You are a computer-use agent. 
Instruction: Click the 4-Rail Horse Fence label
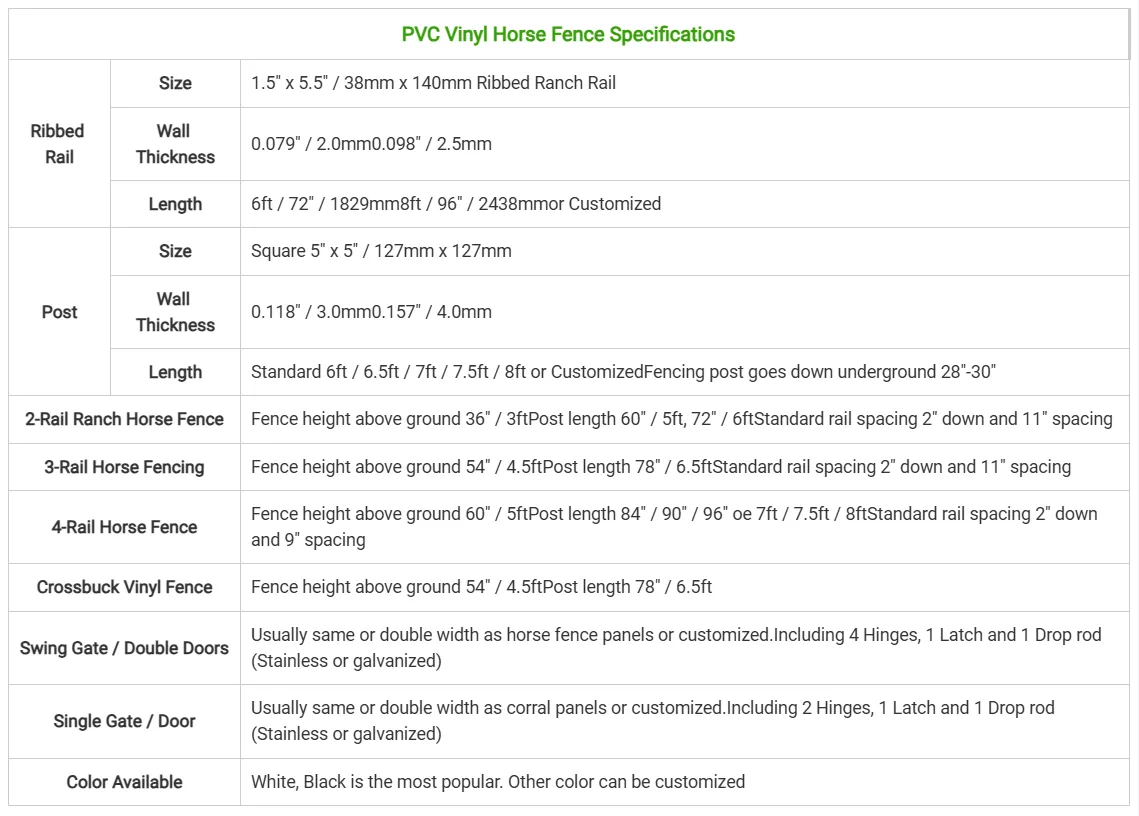124,527
